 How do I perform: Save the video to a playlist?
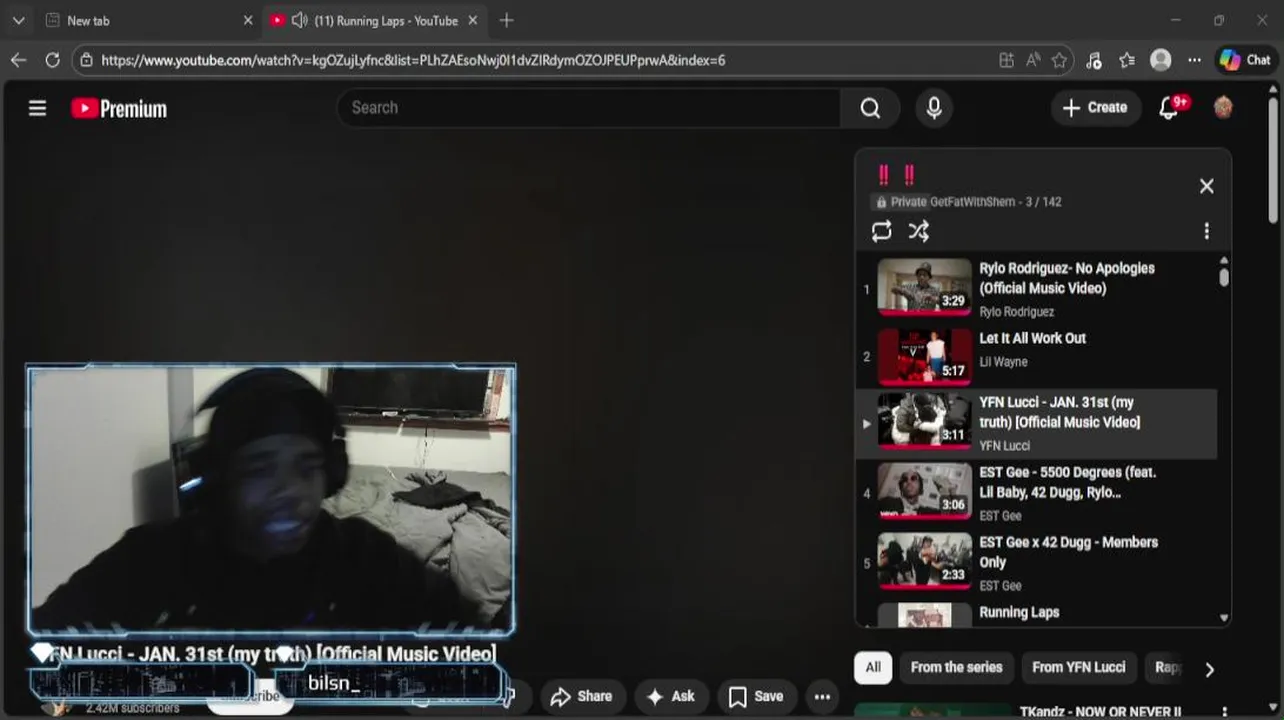[756, 696]
